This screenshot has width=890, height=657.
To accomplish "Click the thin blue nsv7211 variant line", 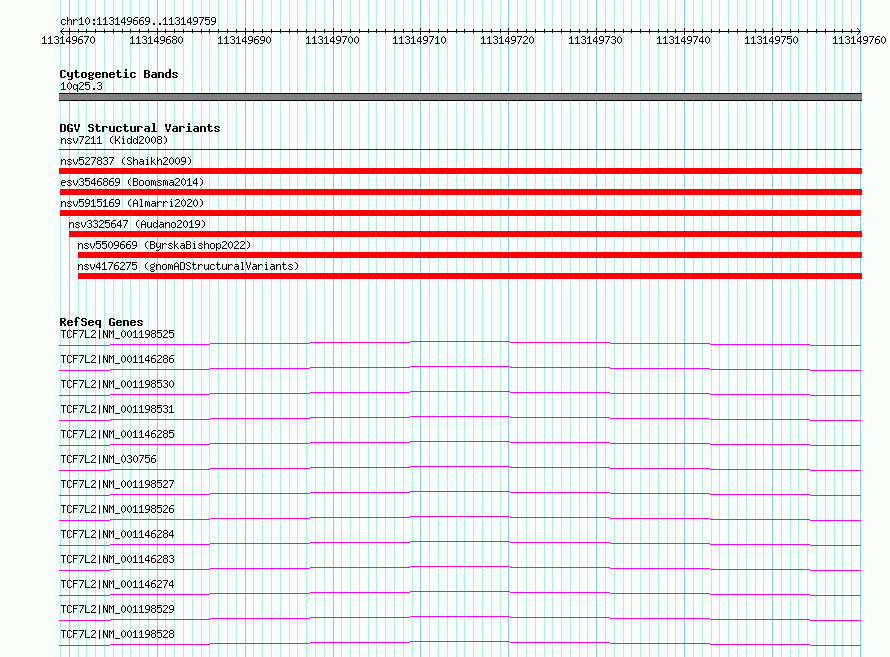I will pyautogui.click(x=460, y=149).
